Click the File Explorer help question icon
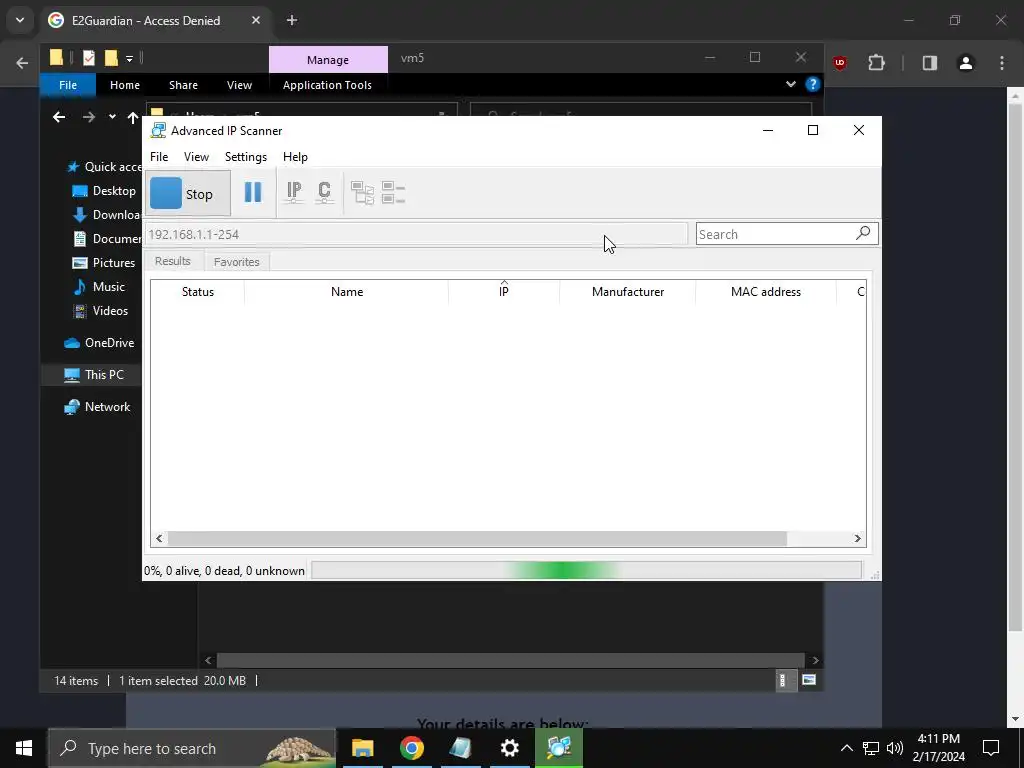 [x=812, y=84]
